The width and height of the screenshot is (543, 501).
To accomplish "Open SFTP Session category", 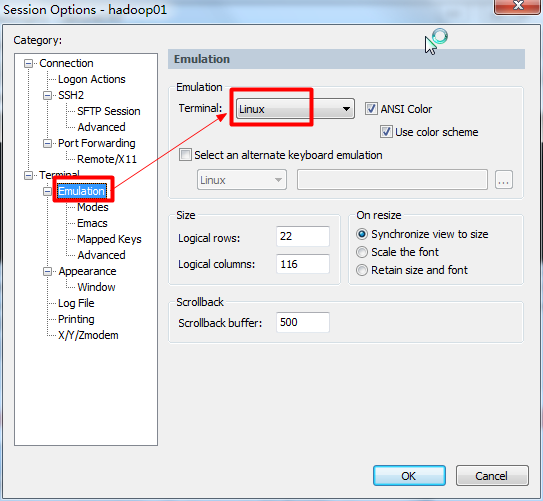I will point(109,111).
